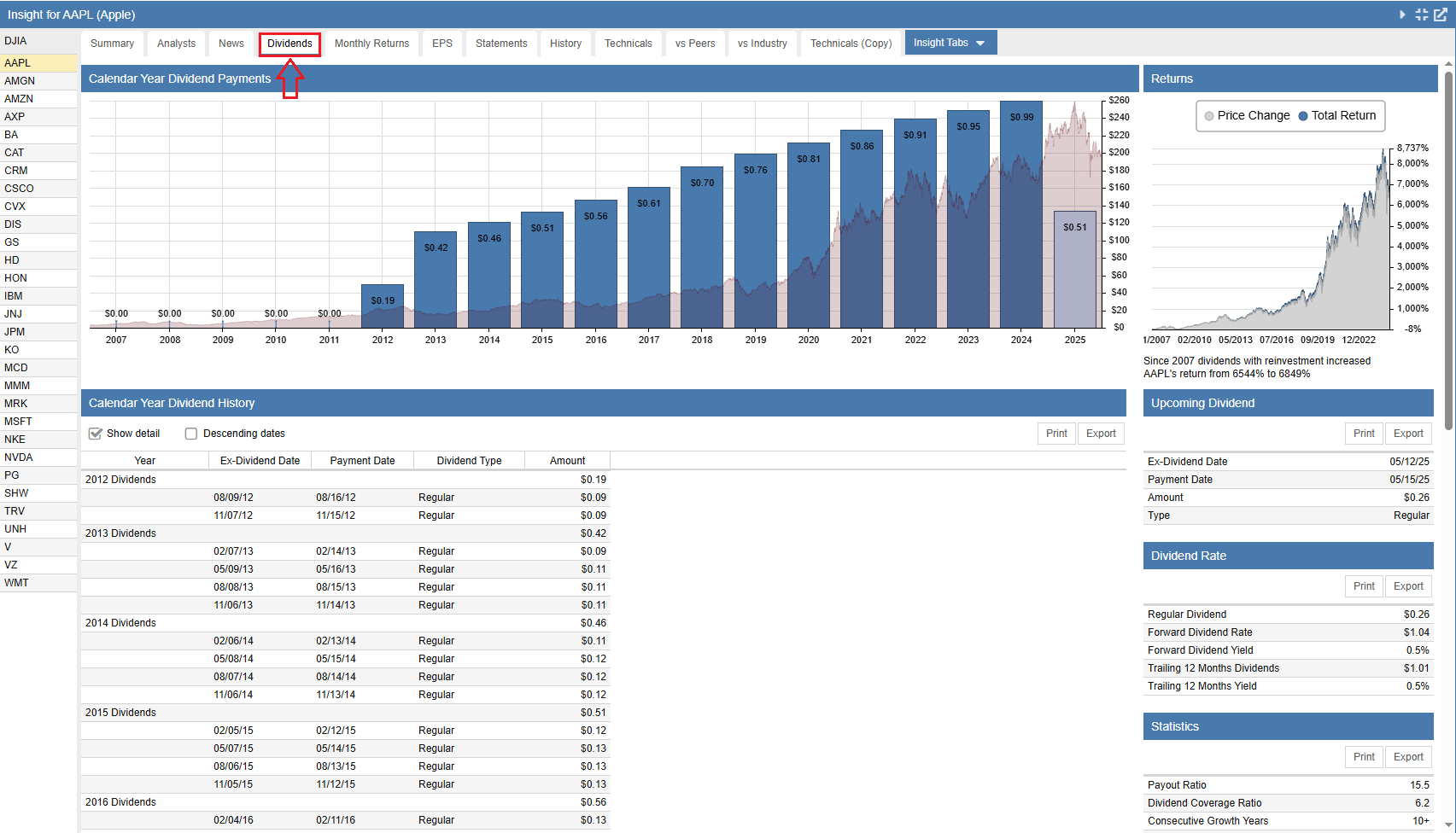Open the EPS tab

tap(442, 44)
